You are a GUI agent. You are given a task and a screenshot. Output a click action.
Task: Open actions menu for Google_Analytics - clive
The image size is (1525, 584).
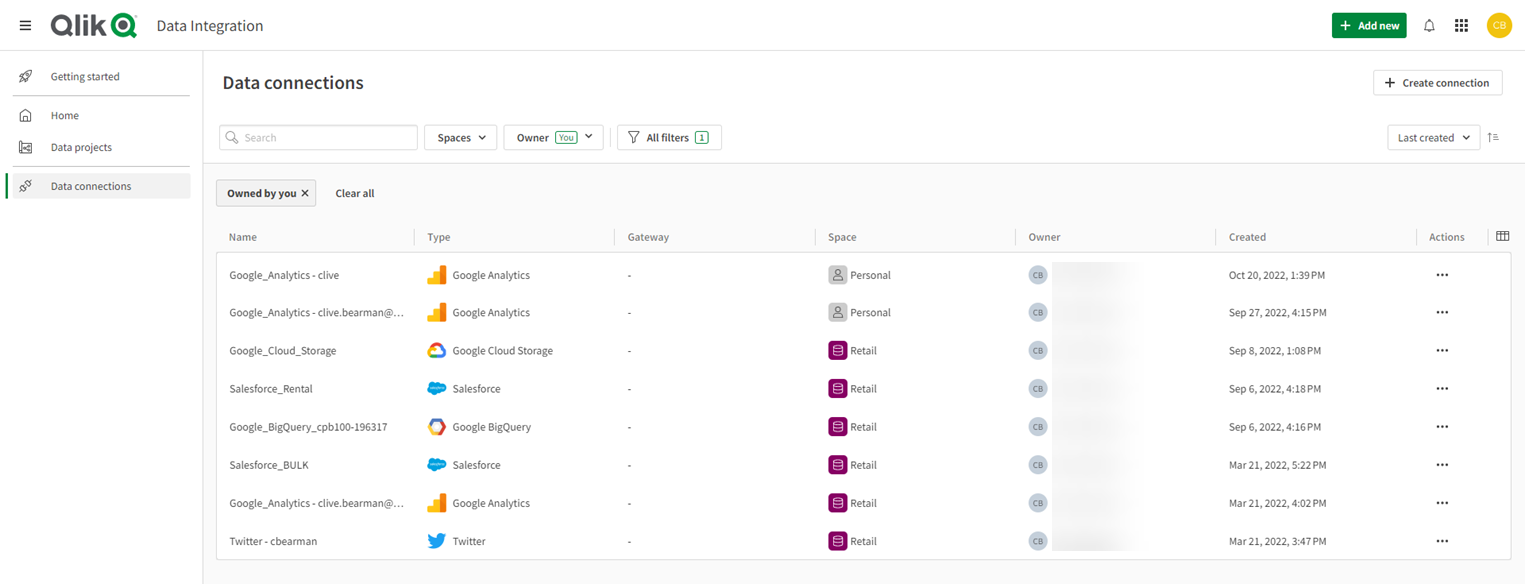tap(1441, 275)
